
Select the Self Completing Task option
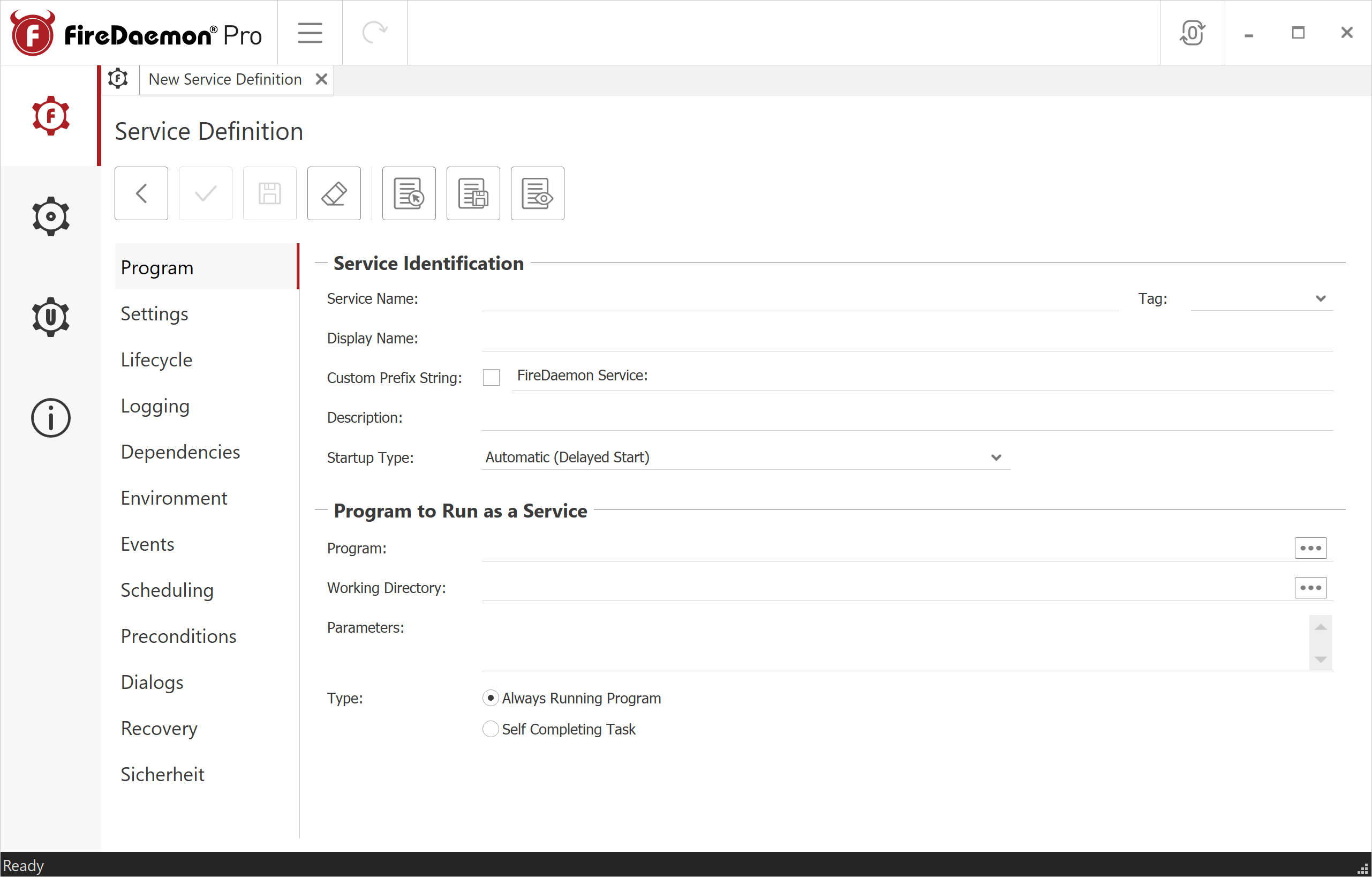tap(490, 729)
